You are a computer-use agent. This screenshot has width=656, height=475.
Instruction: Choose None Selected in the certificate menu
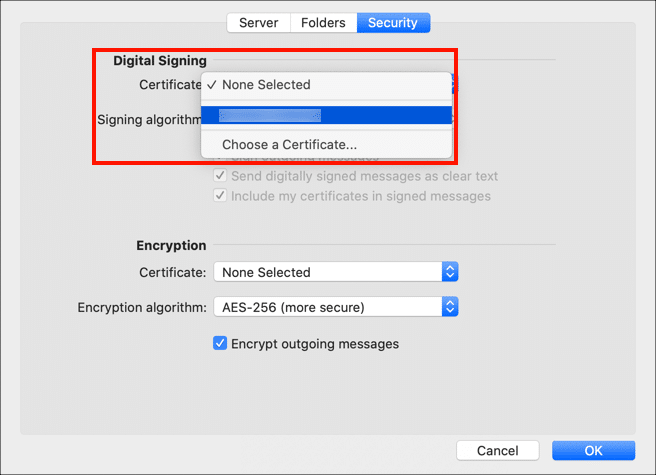point(266,85)
